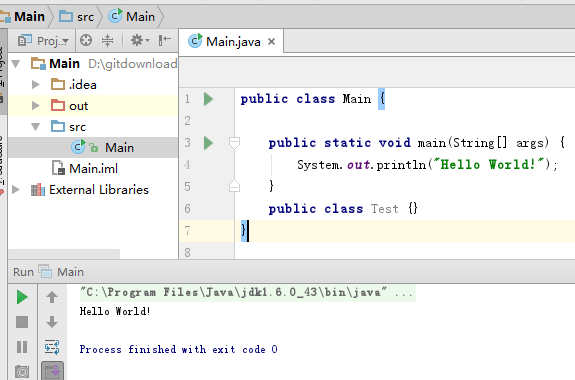The width and height of the screenshot is (575, 380).
Task: Select External Libraries in tree
Action: coord(93,190)
